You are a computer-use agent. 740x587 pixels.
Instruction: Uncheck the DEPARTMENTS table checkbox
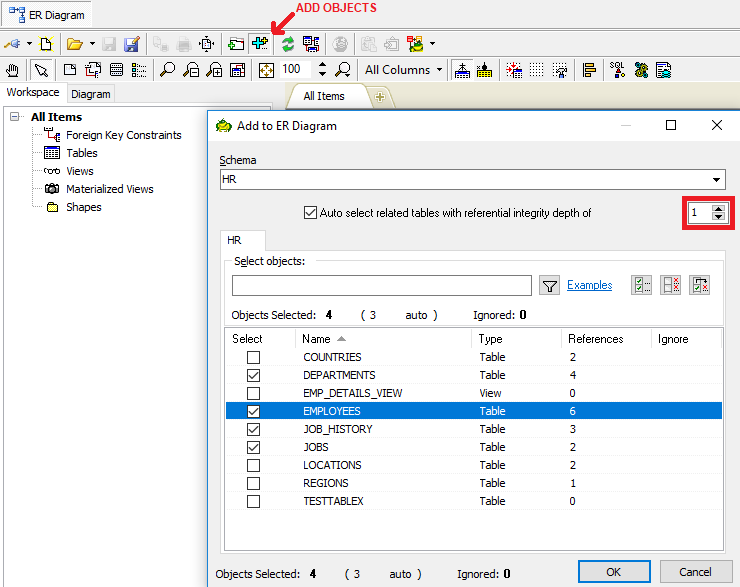[x=253, y=375]
